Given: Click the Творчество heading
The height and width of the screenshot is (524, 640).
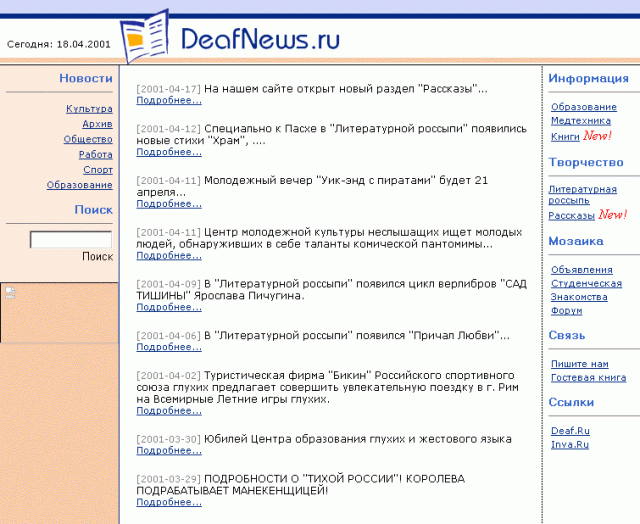Looking at the screenshot, I should click(586, 162).
